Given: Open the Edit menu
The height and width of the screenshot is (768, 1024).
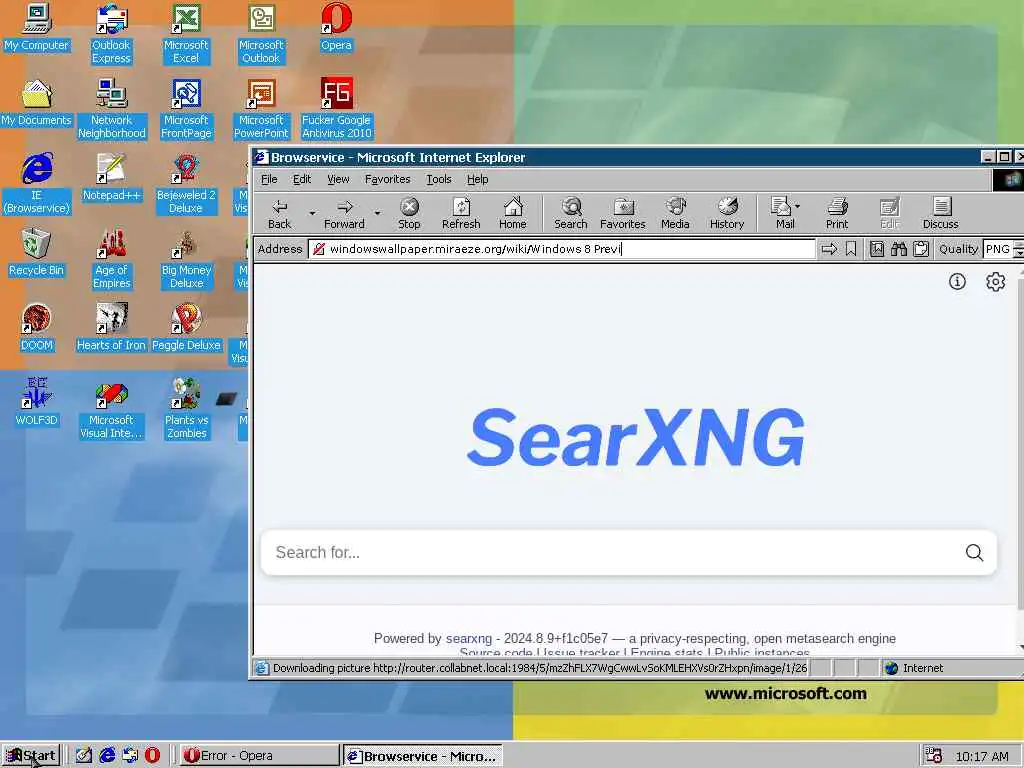Looking at the screenshot, I should pos(302,179).
